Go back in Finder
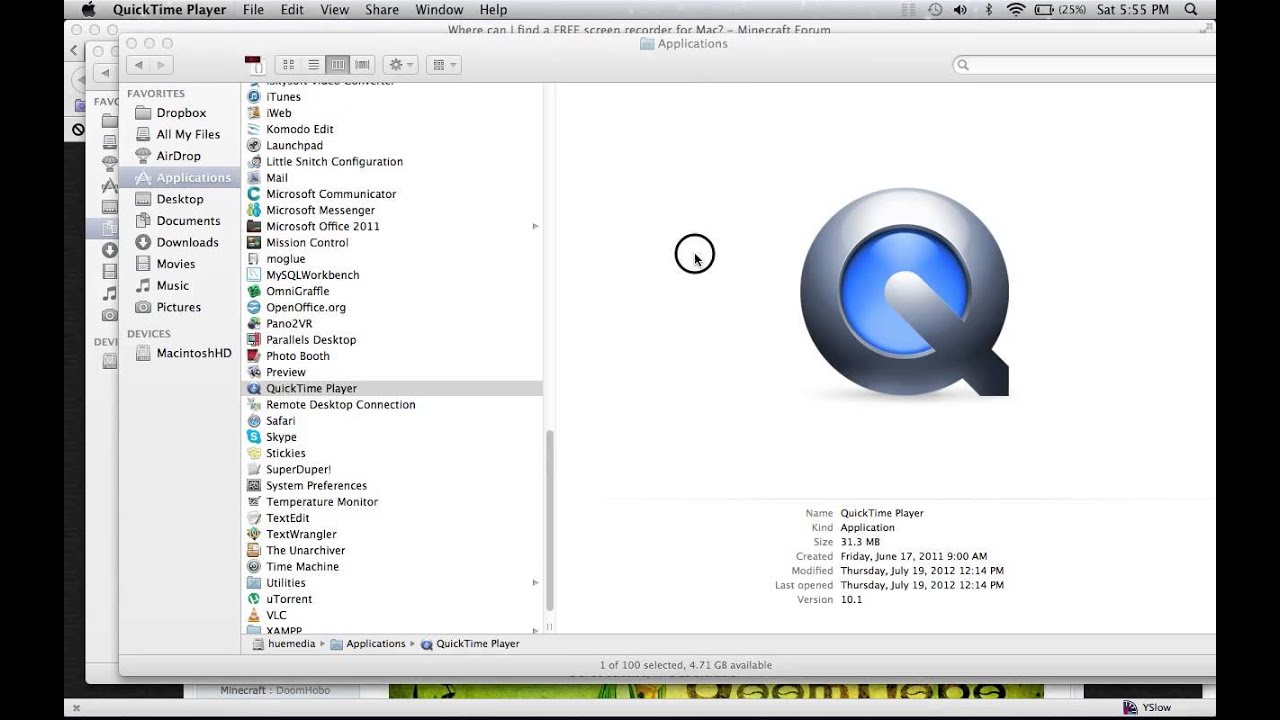 [x=138, y=65]
